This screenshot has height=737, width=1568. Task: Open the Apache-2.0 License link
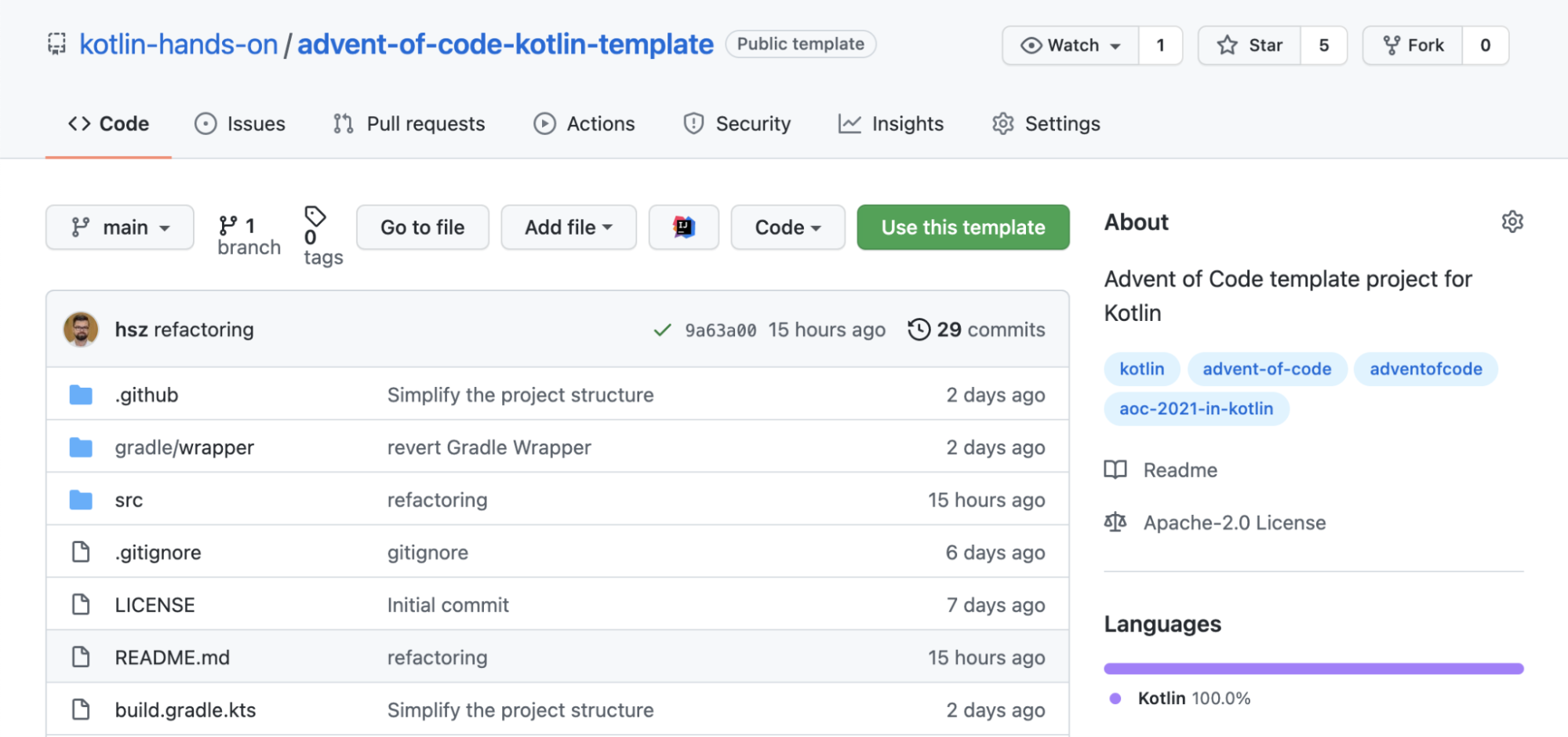pyautogui.click(x=1215, y=523)
